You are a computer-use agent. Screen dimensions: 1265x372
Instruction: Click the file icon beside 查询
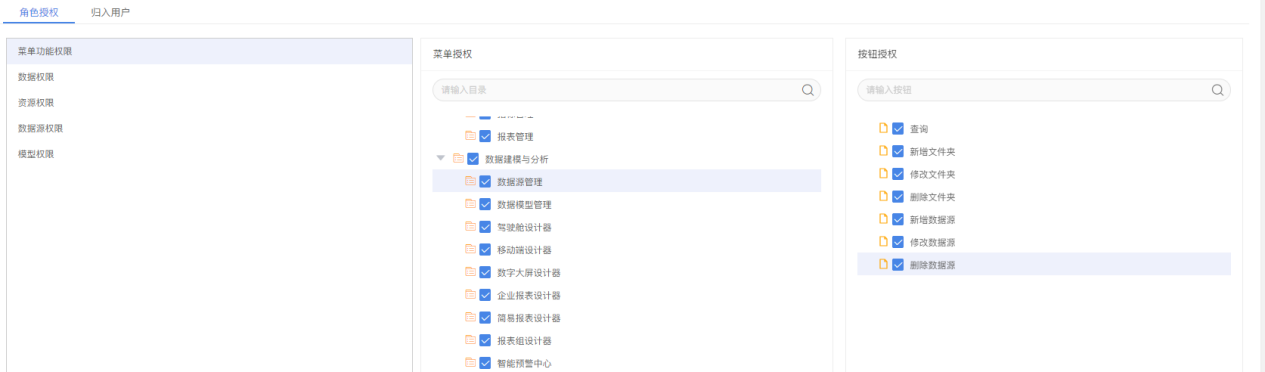pyautogui.click(x=883, y=128)
